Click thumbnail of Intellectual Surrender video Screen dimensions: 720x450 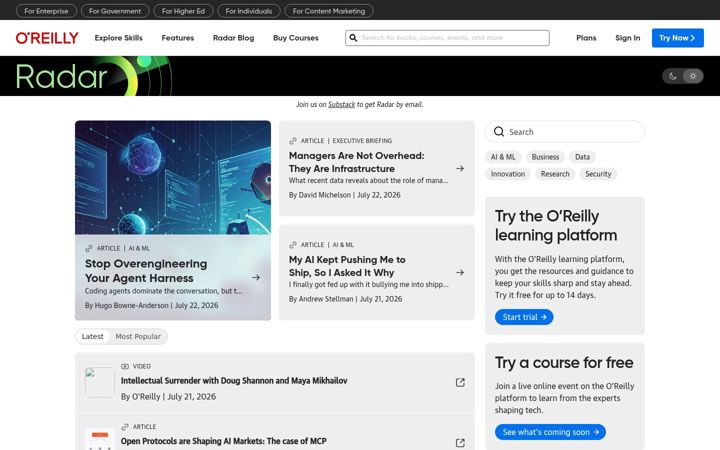[100, 382]
